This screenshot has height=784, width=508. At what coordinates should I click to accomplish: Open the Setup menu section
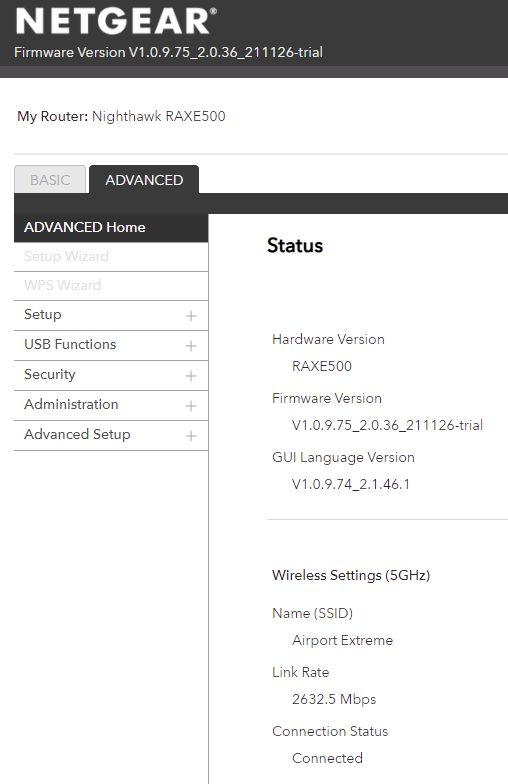(111, 315)
